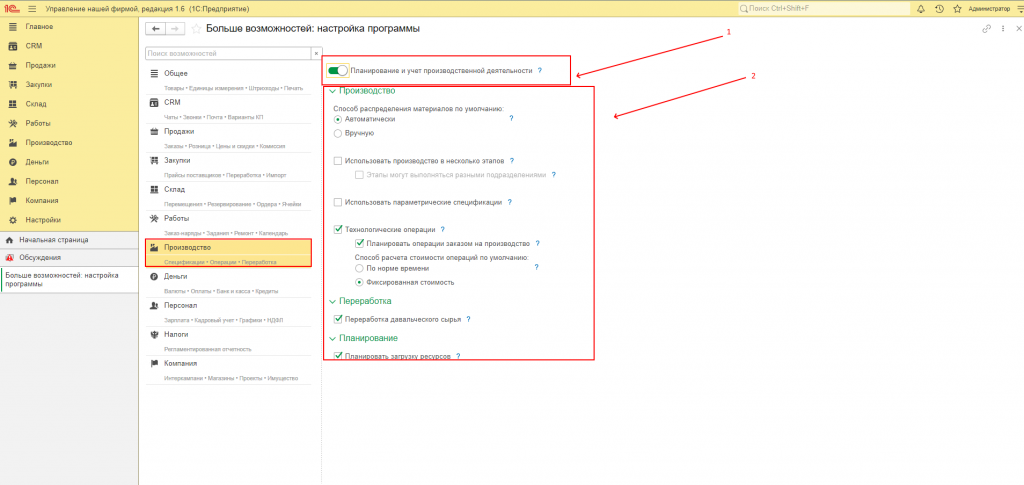Open help for Планировать операции заказом на производство

pyautogui.click(x=537, y=243)
